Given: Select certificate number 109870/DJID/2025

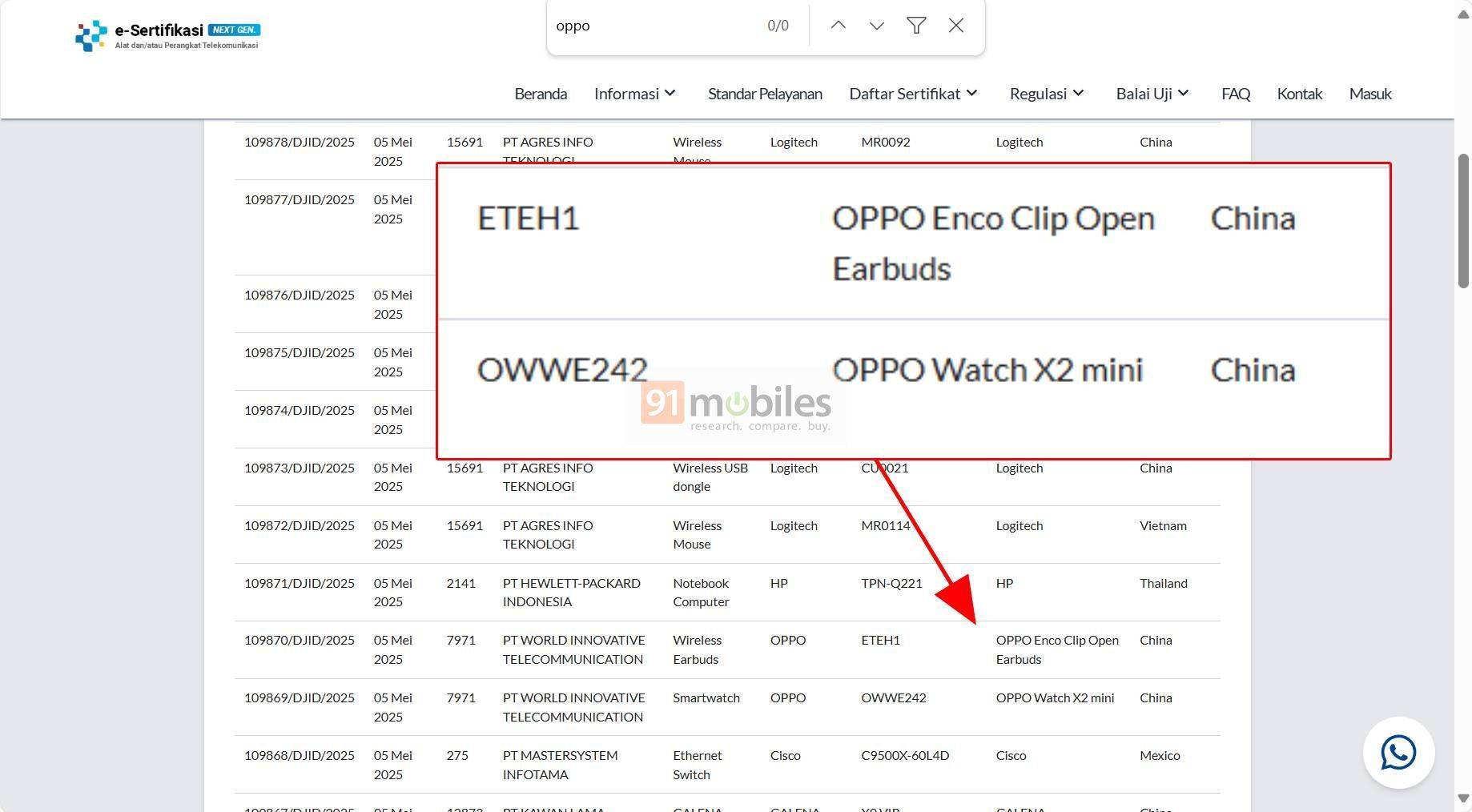Looking at the screenshot, I should [300, 641].
